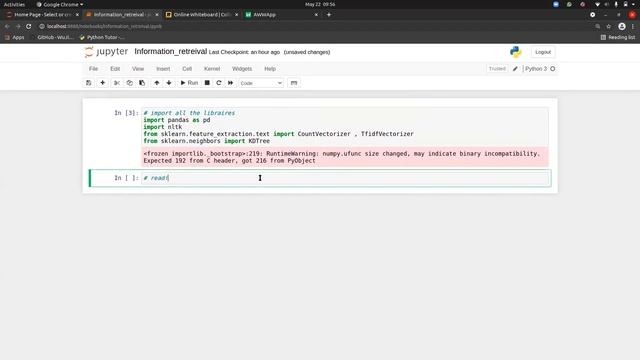This screenshot has width=640, height=360.
Task: Paste cells below icon
Action: tap(142, 83)
